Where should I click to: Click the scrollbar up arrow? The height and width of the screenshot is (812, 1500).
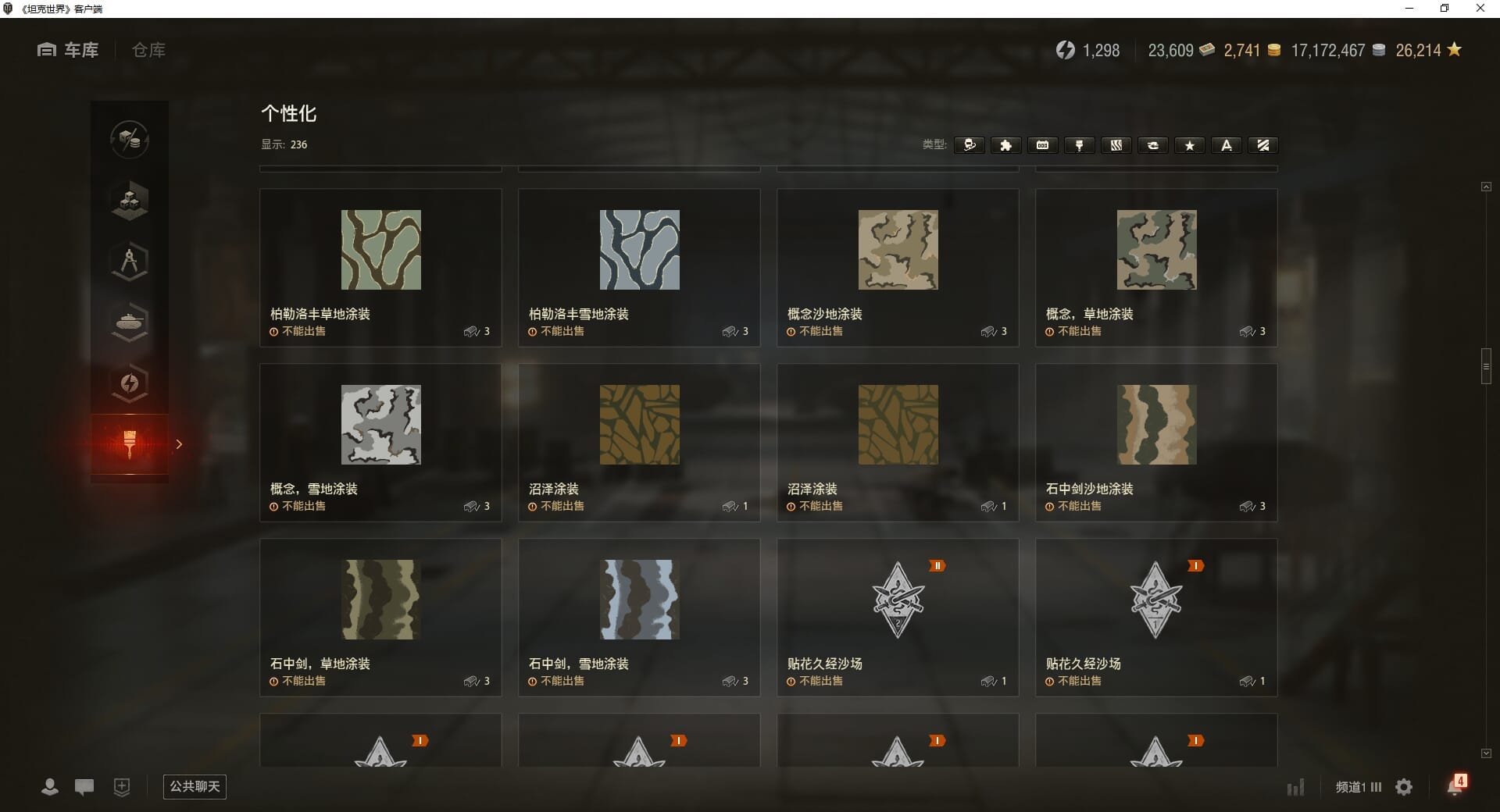point(1486,187)
